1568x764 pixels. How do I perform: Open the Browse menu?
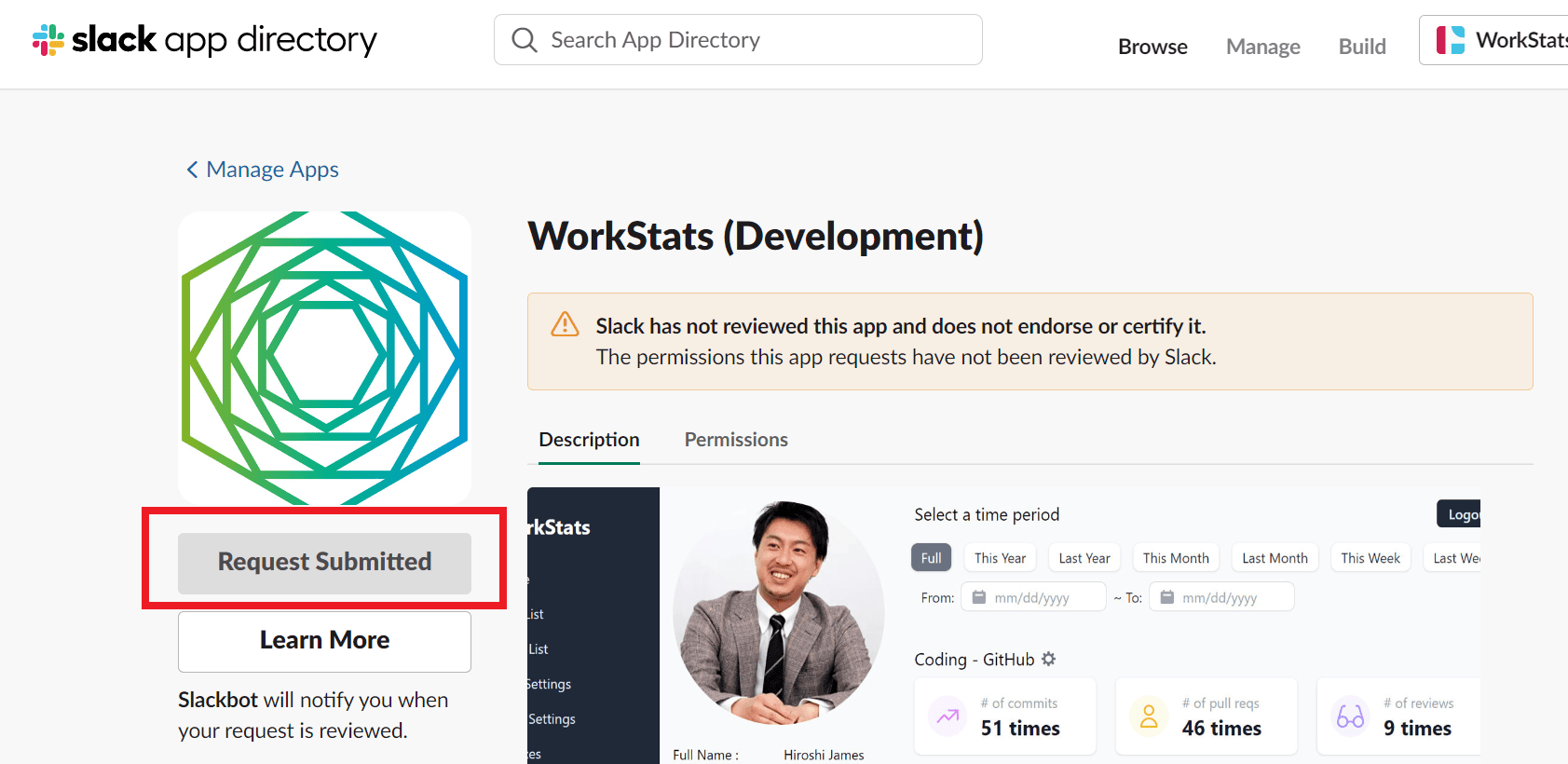point(1152,47)
